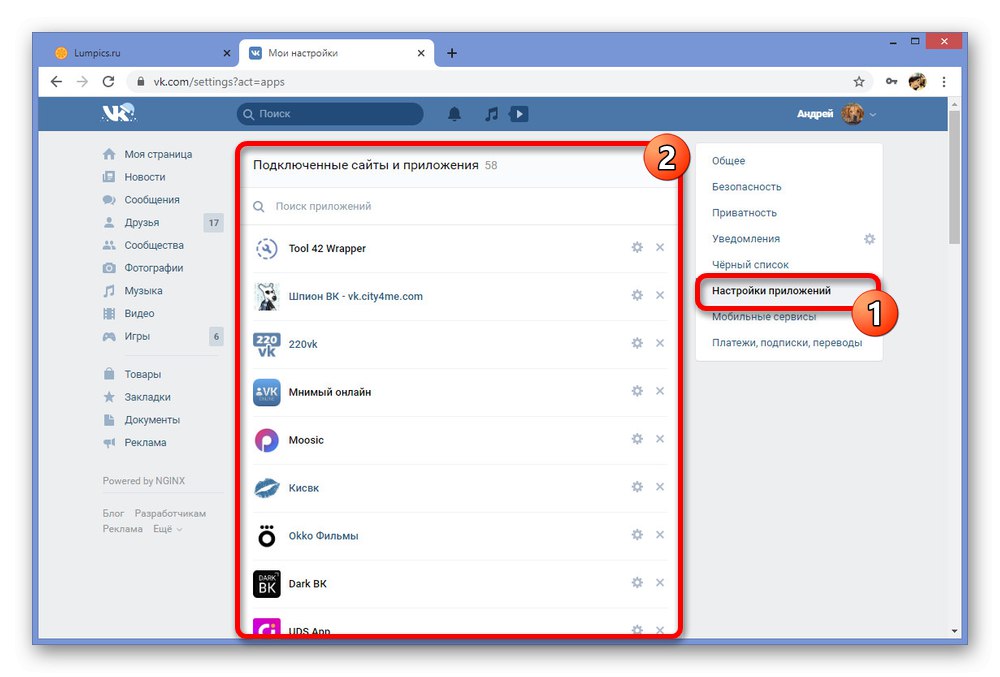Bookmark the page with the star icon
1000x677 pixels.
[x=858, y=82]
